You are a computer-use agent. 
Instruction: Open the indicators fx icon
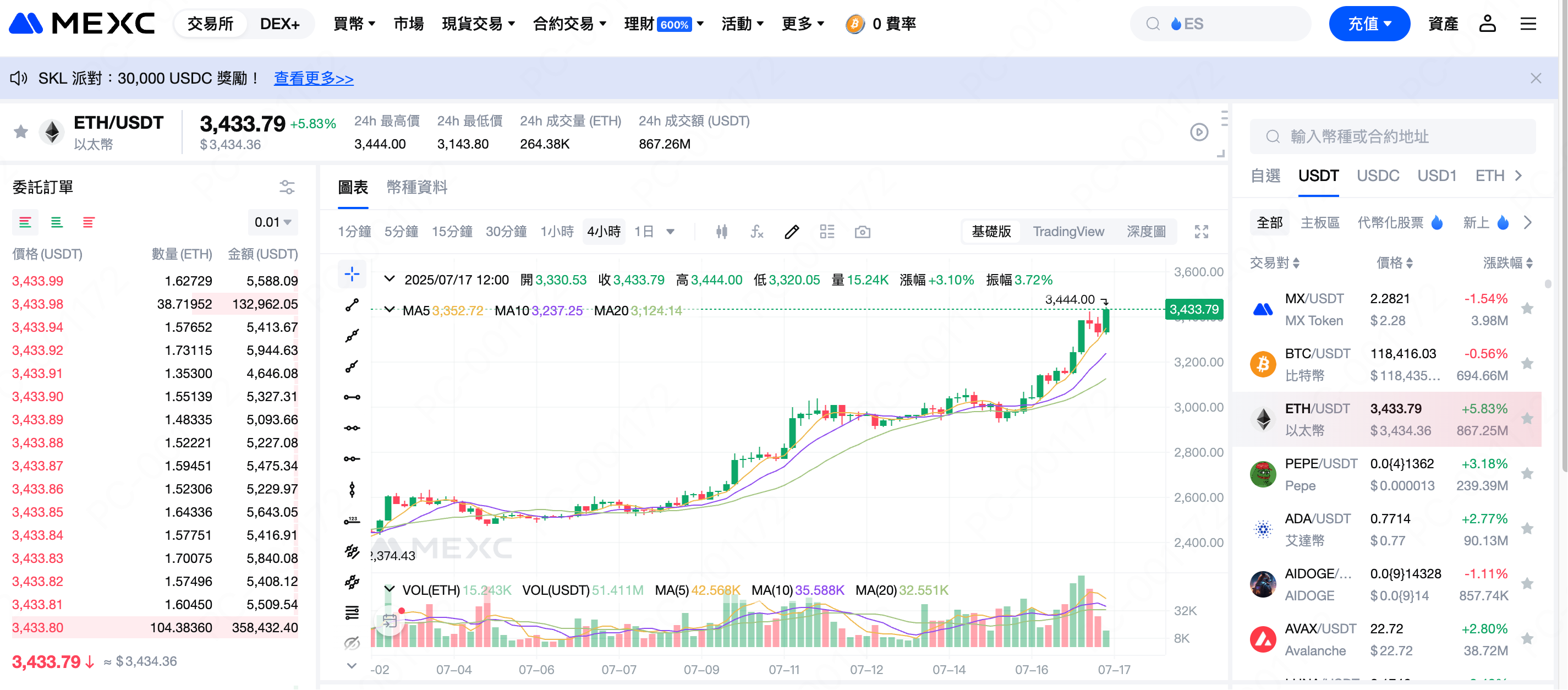(x=756, y=232)
